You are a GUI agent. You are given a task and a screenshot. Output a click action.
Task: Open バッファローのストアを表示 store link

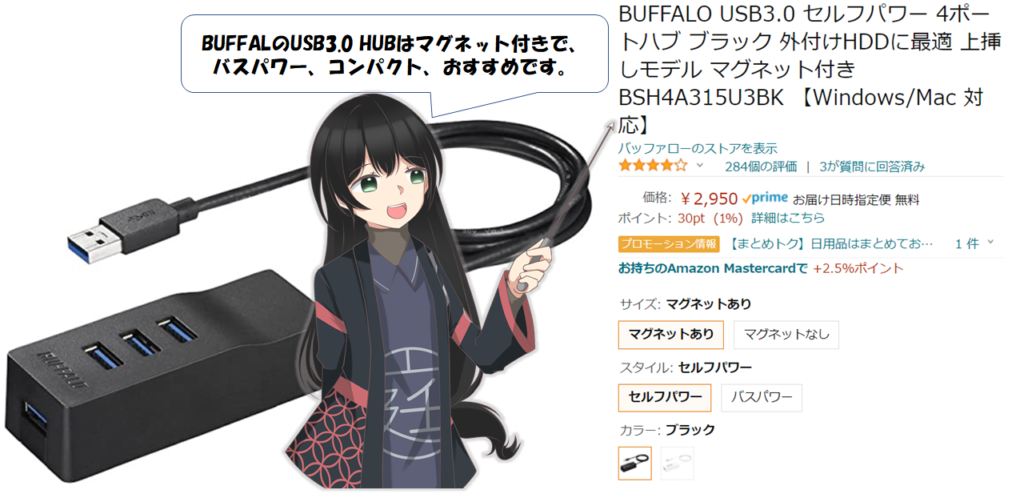tap(697, 148)
